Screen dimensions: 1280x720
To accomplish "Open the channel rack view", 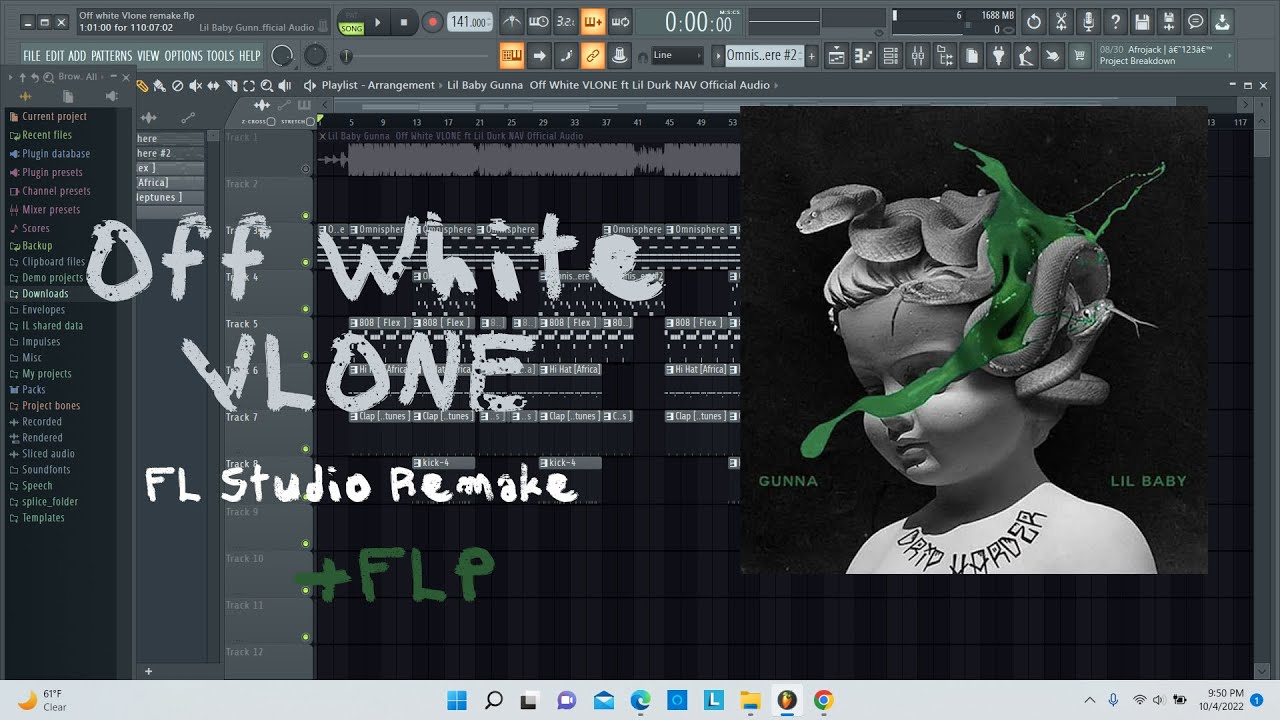I will coord(890,57).
